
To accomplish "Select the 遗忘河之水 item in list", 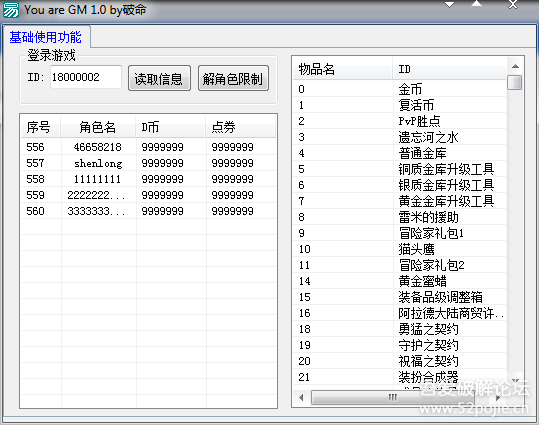I will coord(400,137).
